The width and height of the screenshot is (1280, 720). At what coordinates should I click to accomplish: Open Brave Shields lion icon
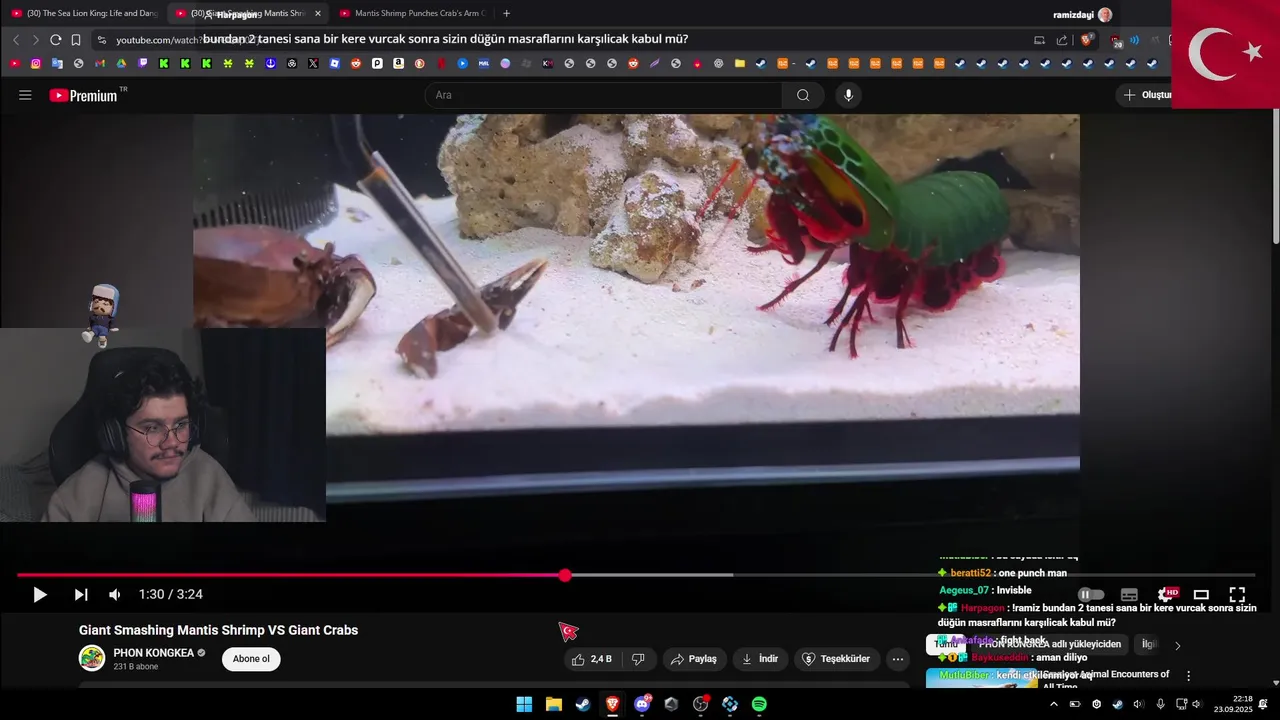(x=1087, y=40)
